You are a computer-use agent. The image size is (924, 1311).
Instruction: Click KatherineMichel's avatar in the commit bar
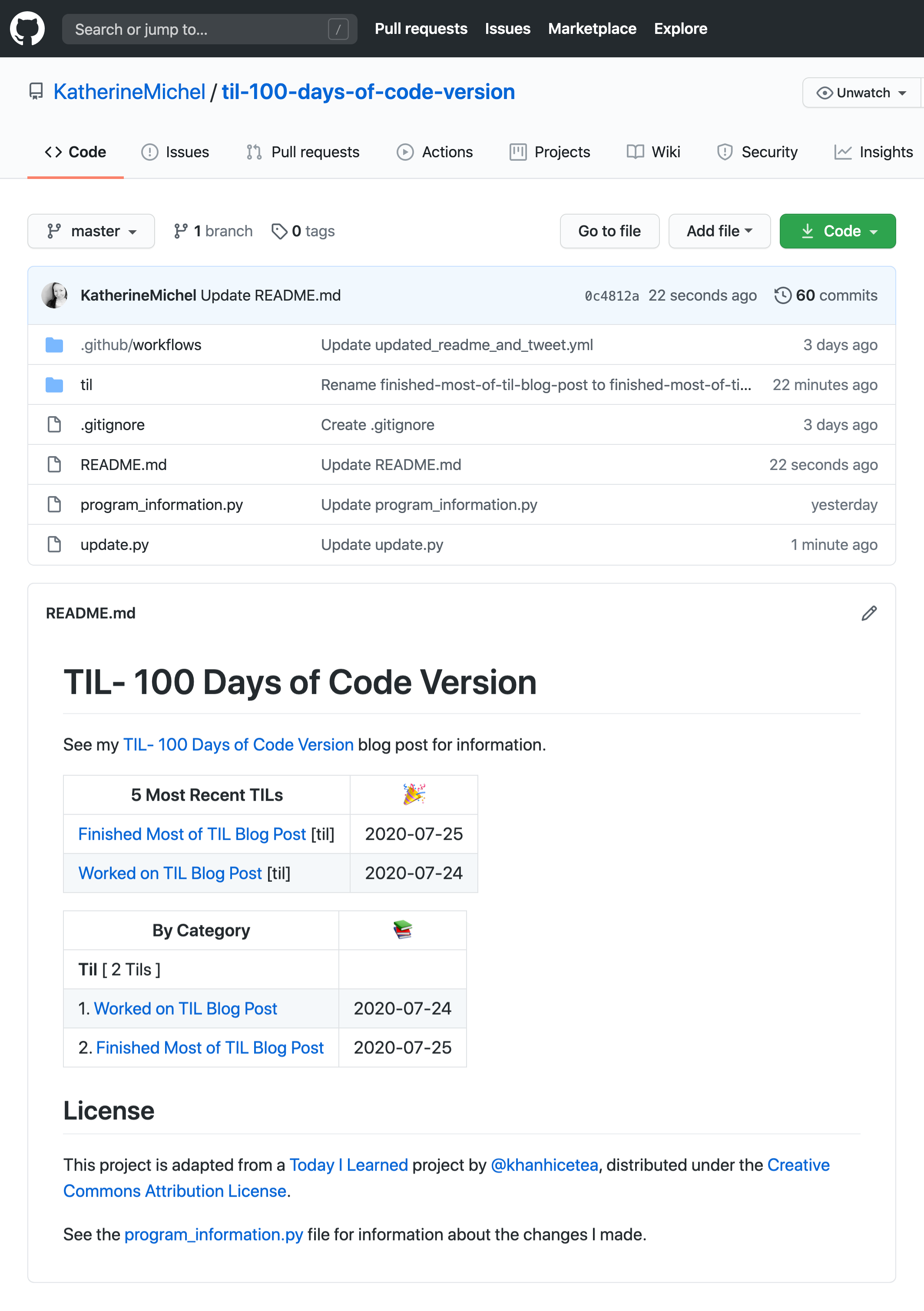[x=55, y=295]
